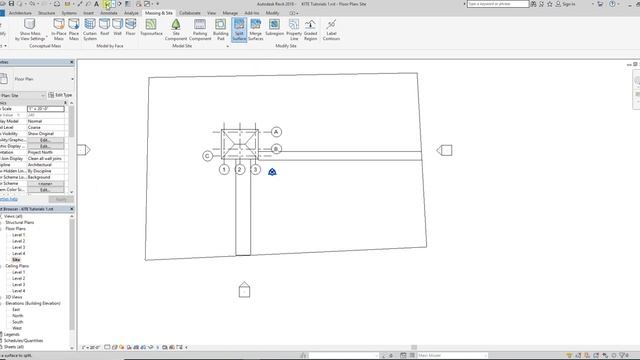
Task: Switch to the Manage ribbon tab
Action: point(230,13)
